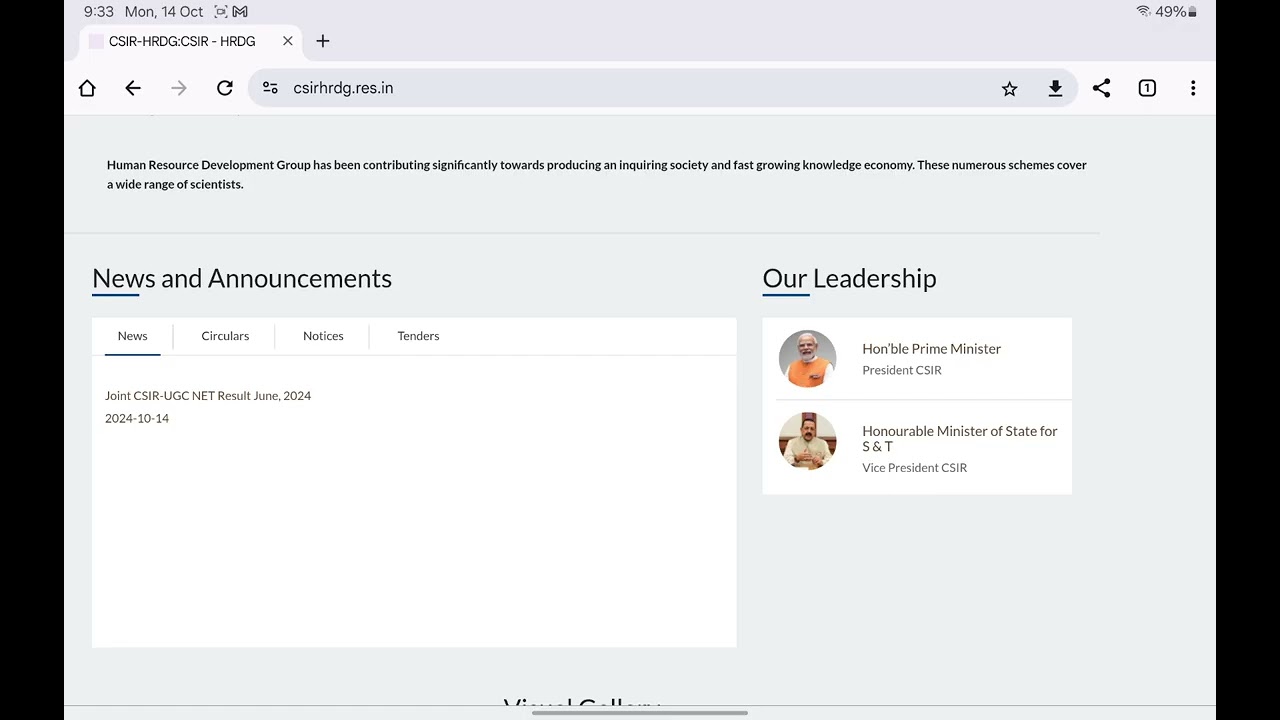Screen dimensions: 1280x720
Task: Tap the Wi-Fi icon in the status bar
Action: coord(1143,12)
